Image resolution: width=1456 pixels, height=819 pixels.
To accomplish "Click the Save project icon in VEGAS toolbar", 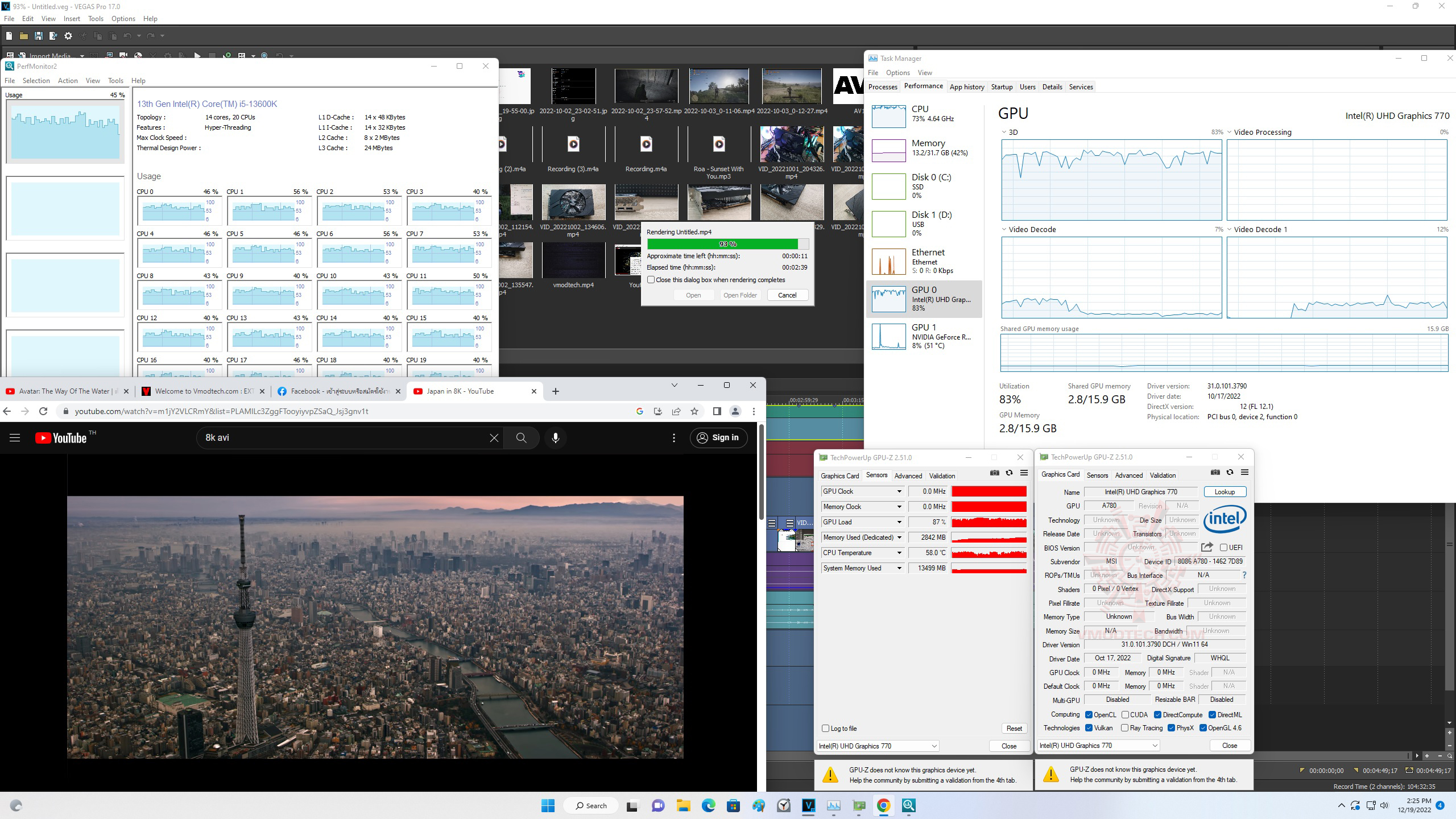I will coord(38,36).
